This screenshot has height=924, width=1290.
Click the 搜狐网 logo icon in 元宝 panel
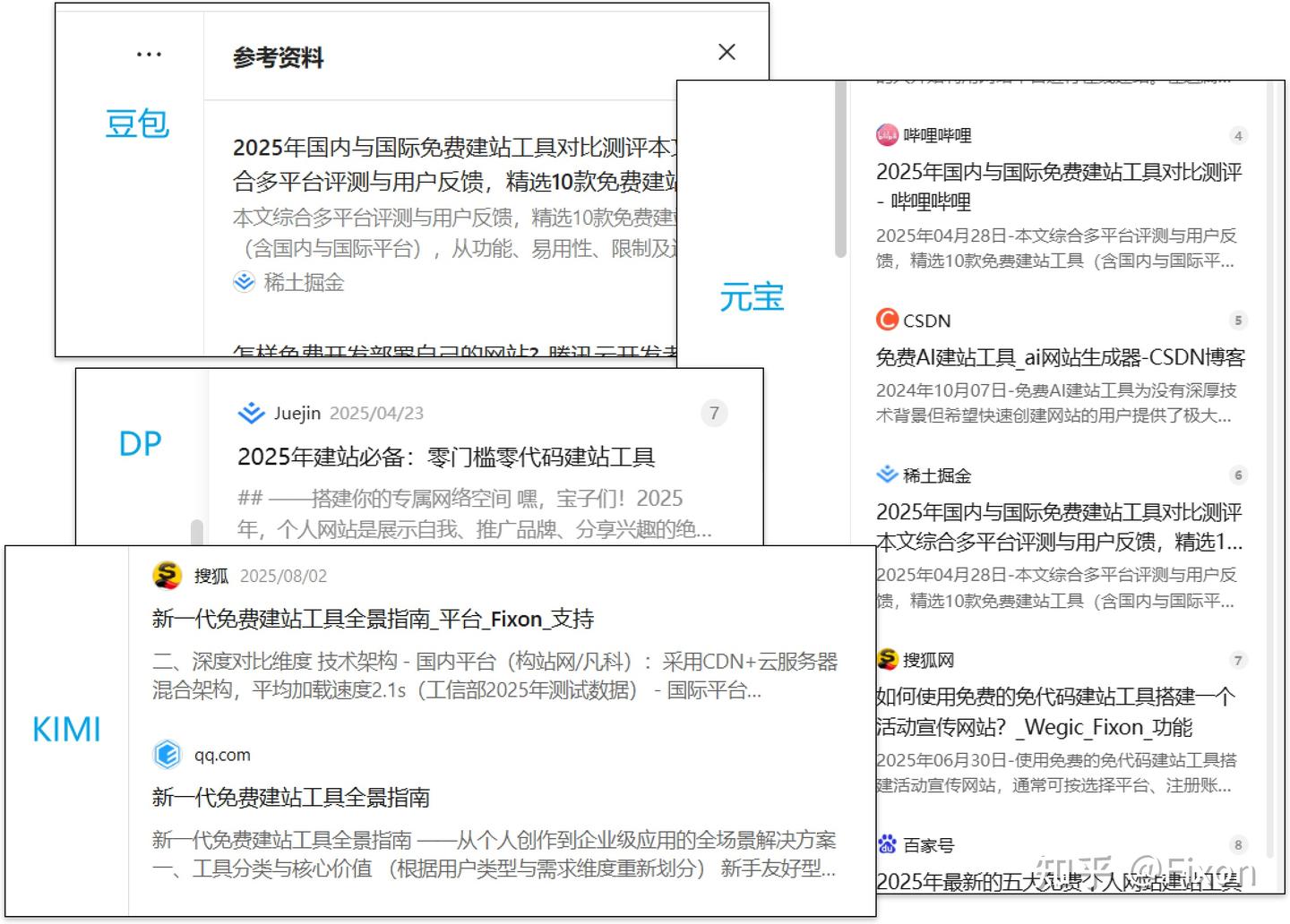click(887, 660)
